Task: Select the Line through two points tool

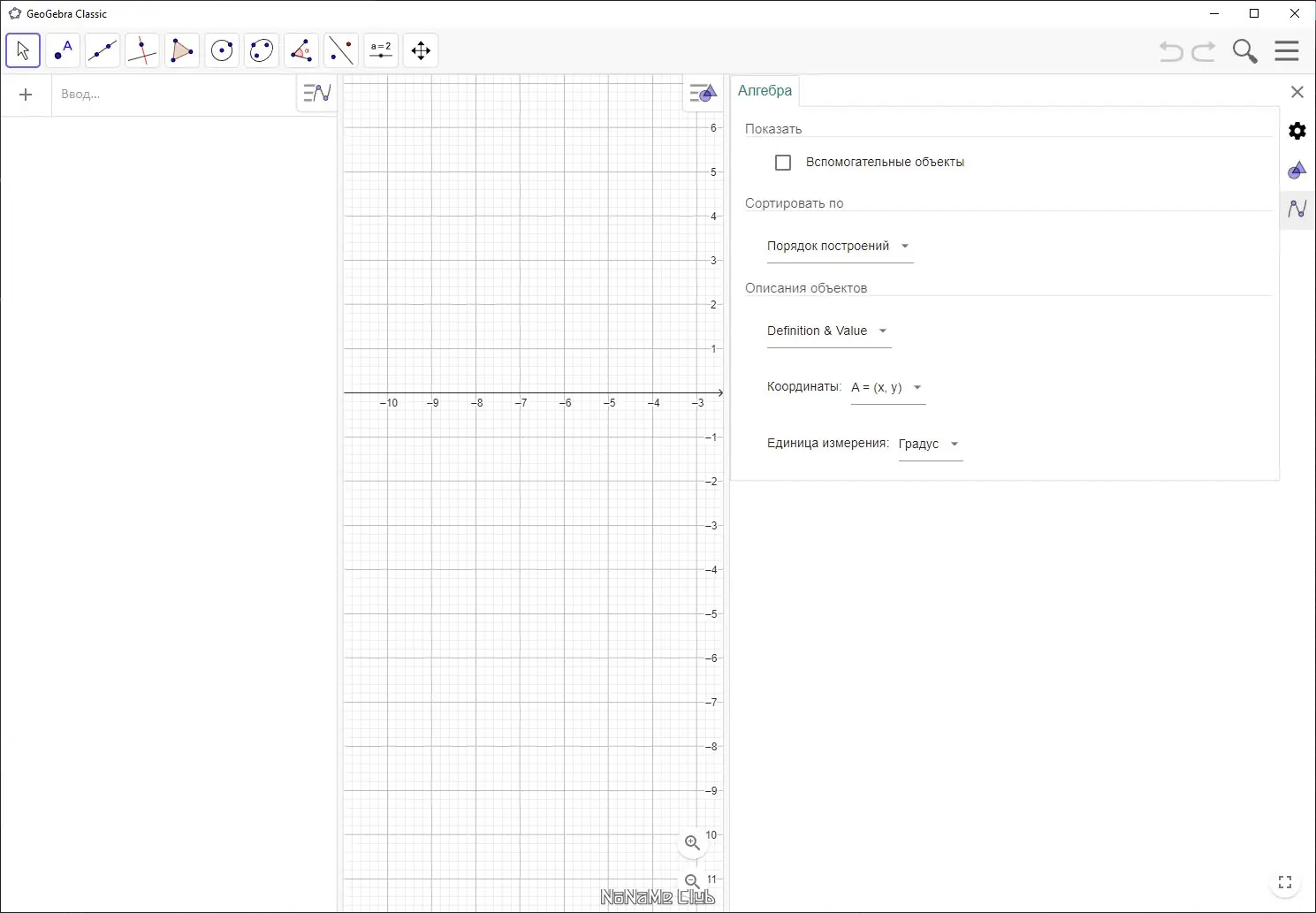Action: click(103, 50)
